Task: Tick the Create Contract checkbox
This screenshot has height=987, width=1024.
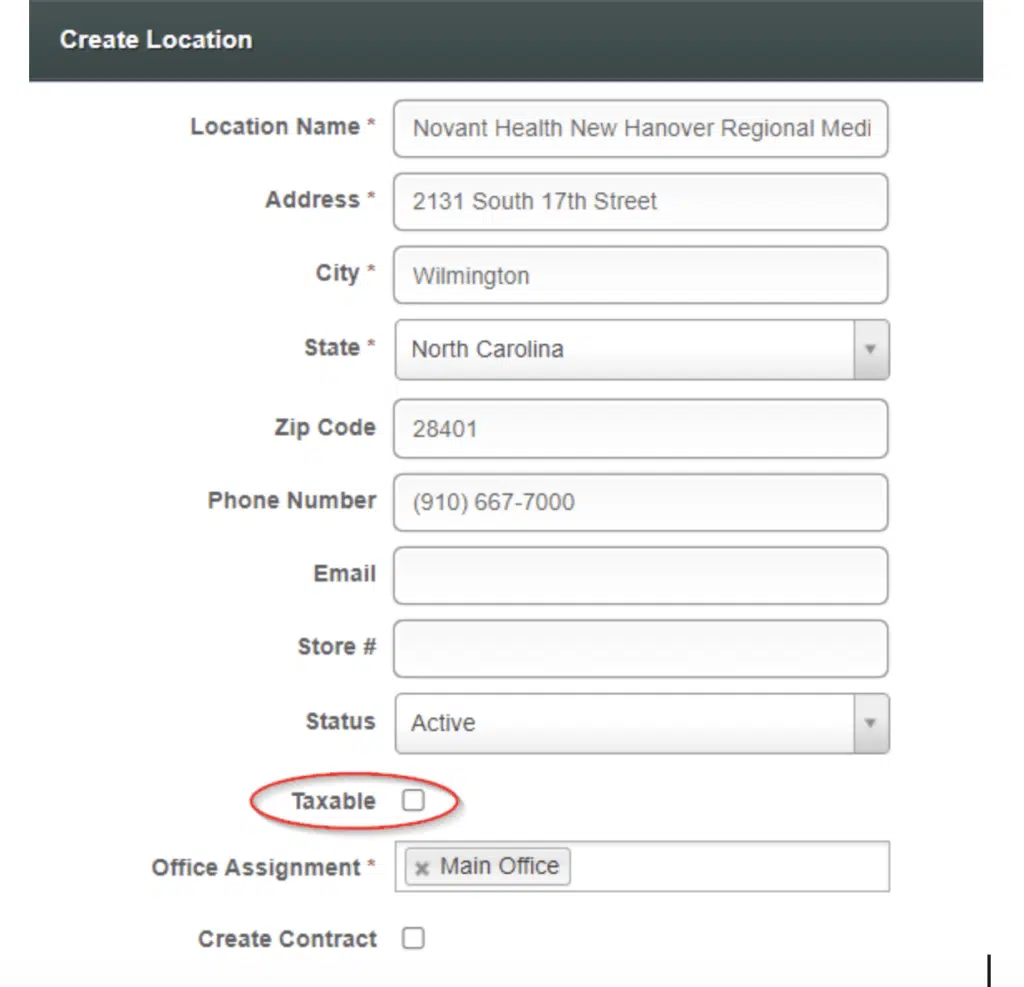Action: point(413,938)
